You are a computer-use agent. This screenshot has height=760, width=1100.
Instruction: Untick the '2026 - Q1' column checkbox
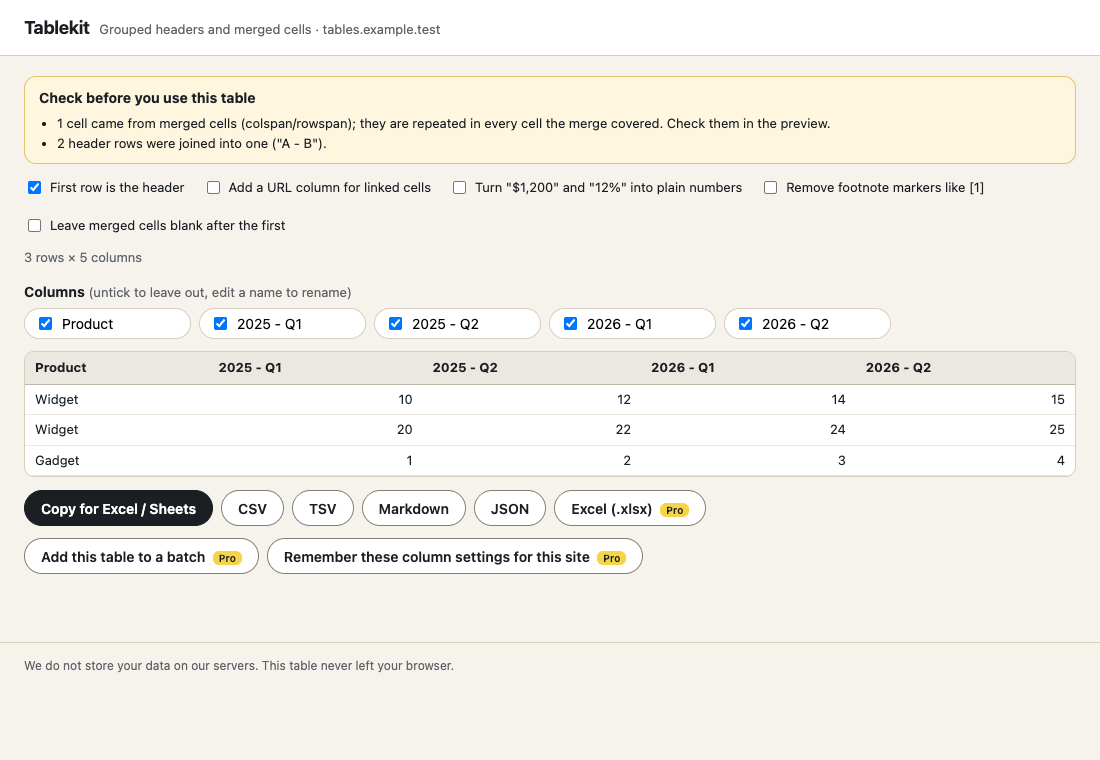(x=570, y=324)
